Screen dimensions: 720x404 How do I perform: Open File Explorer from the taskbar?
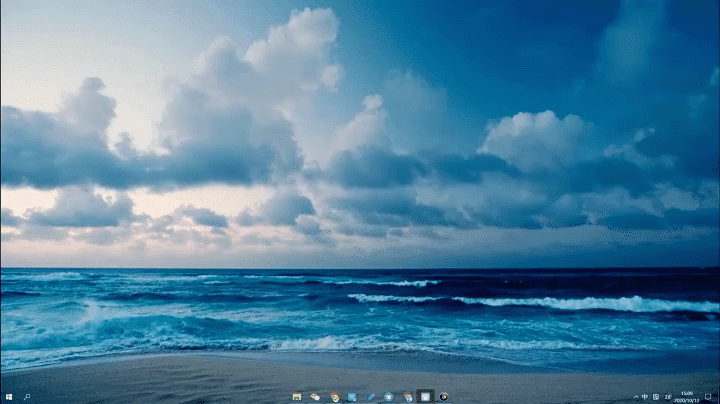point(297,397)
